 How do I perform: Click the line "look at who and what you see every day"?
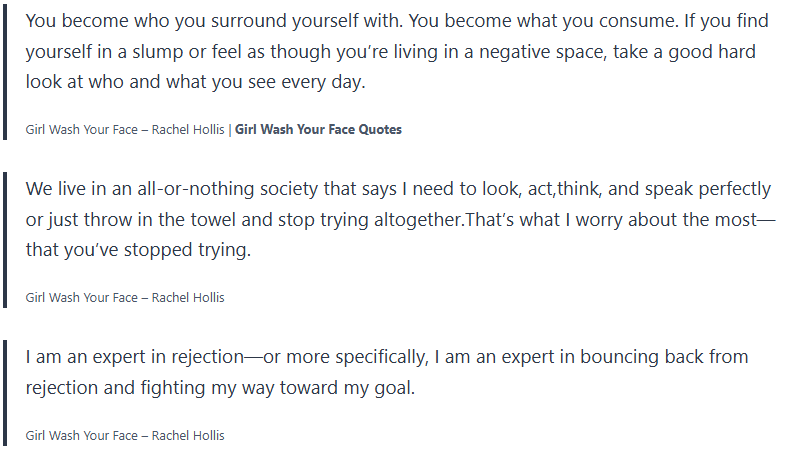point(196,83)
